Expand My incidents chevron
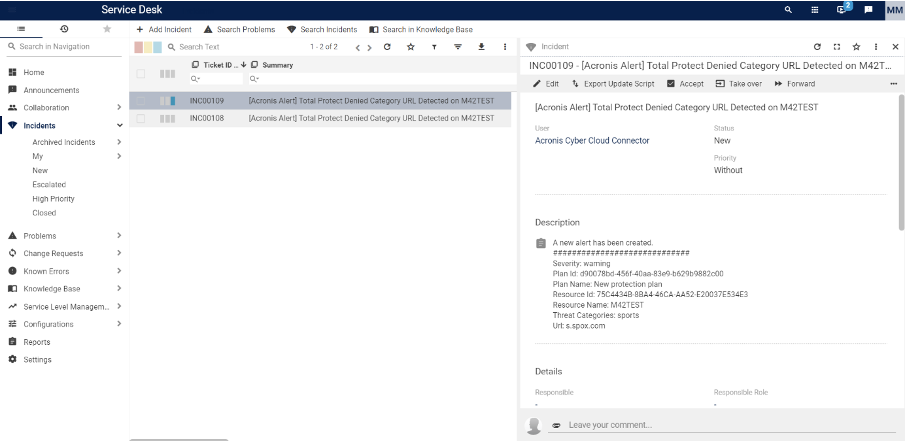Image resolution: width=906 pixels, height=442 pixels. click(119, 156)
